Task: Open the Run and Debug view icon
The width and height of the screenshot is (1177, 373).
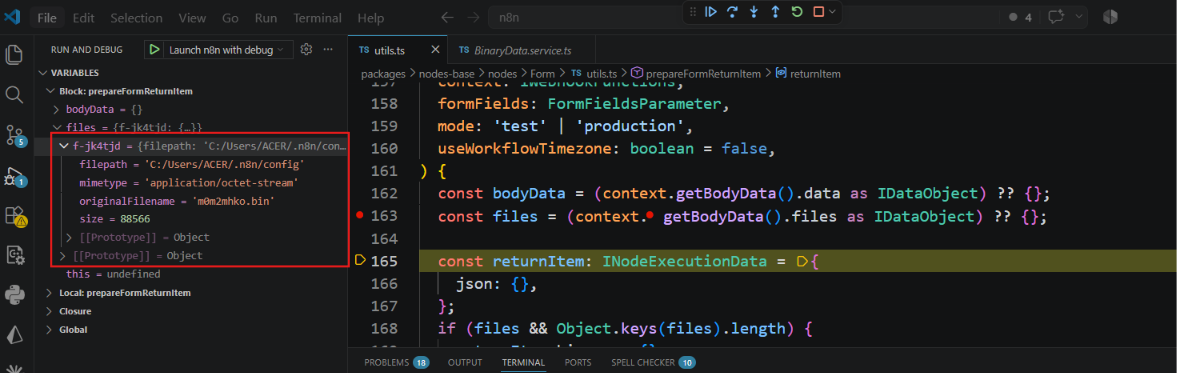Action: coord(14,176)
